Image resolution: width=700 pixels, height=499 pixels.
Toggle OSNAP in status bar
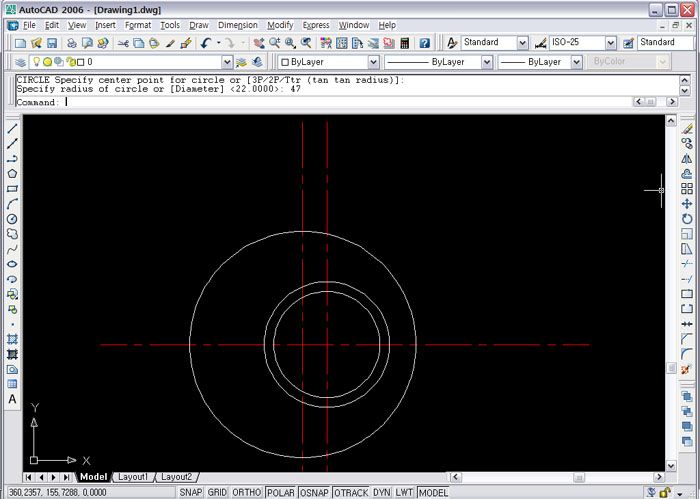314,492
